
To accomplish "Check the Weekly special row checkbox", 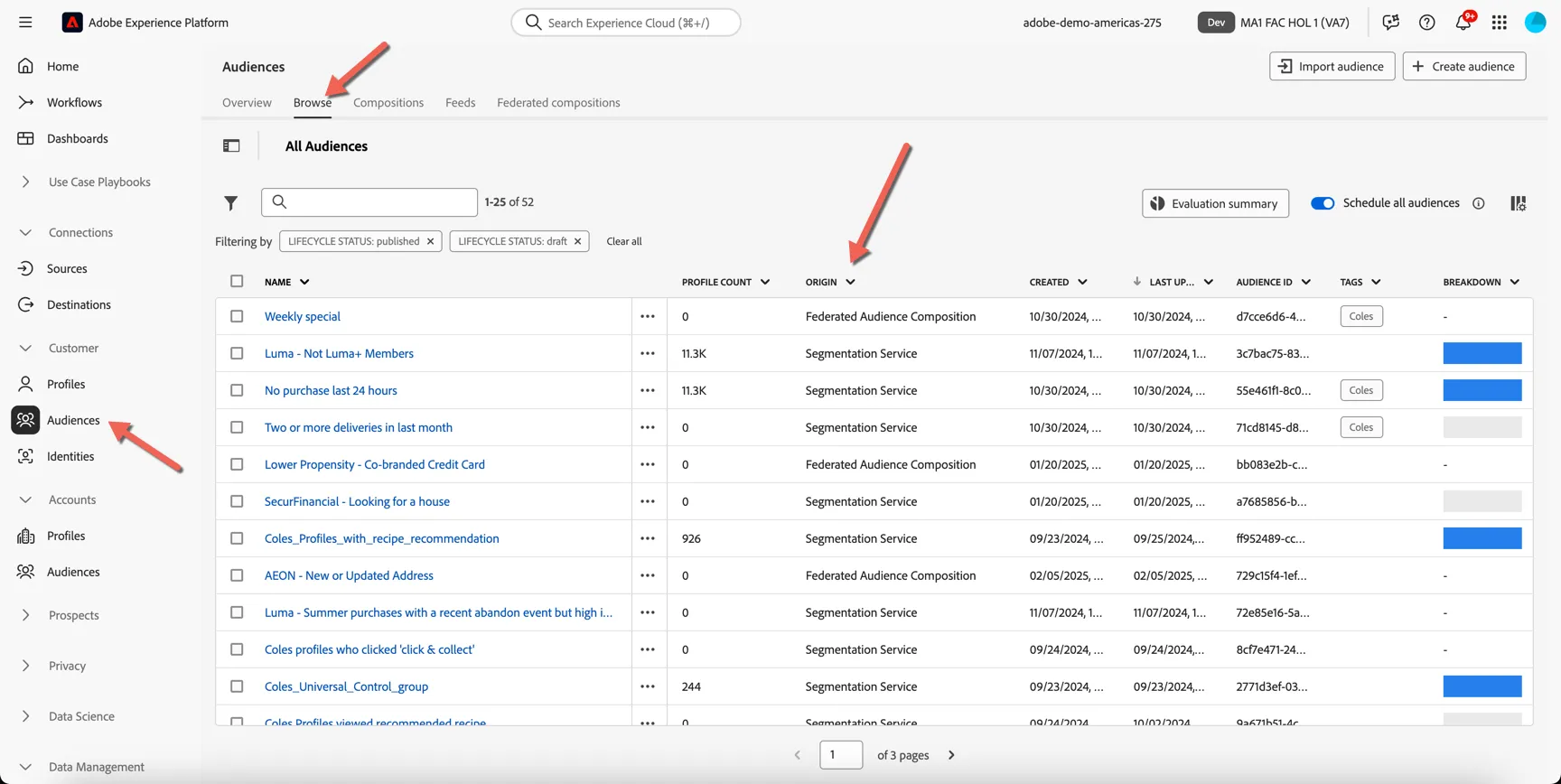I will 237,317.
